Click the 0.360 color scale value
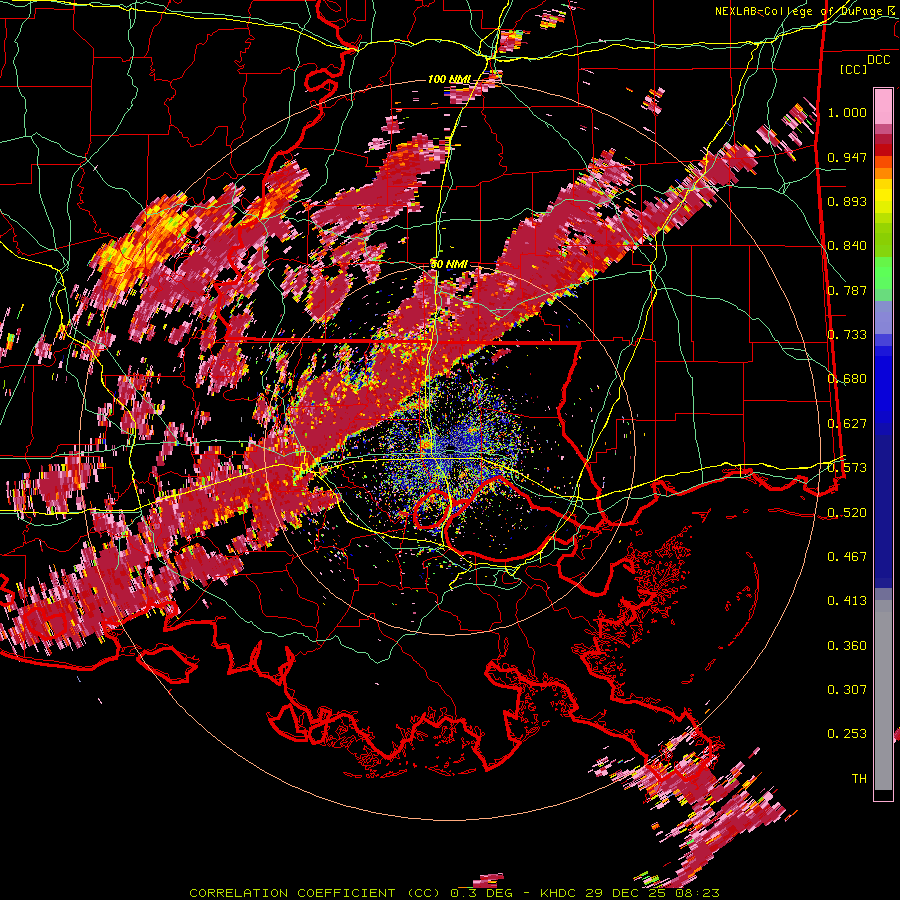This screenshot has height=900, width=900. [847, 645]
